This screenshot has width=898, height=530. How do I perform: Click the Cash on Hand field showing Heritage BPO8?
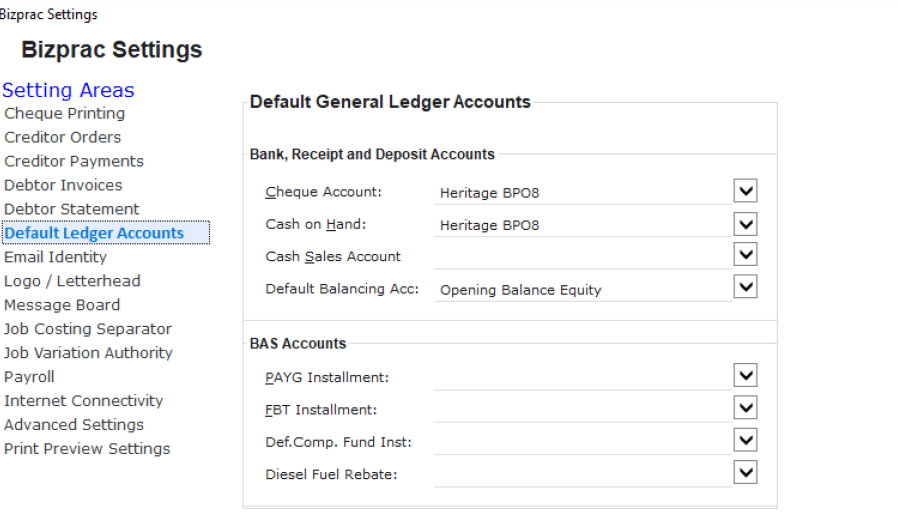(583, 225)
